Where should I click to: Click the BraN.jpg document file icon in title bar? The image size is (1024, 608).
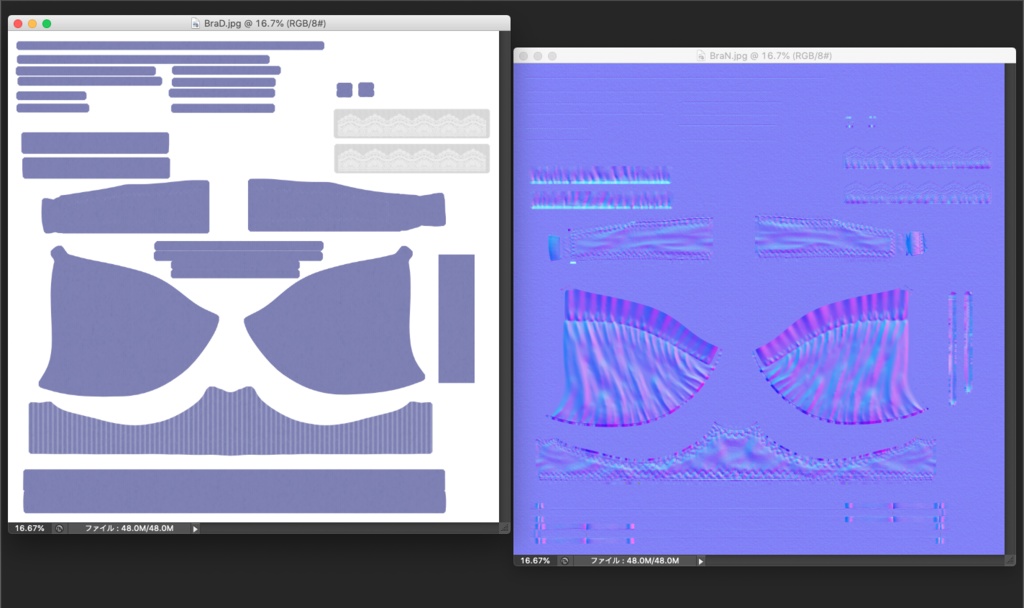[x=701, y=56]
